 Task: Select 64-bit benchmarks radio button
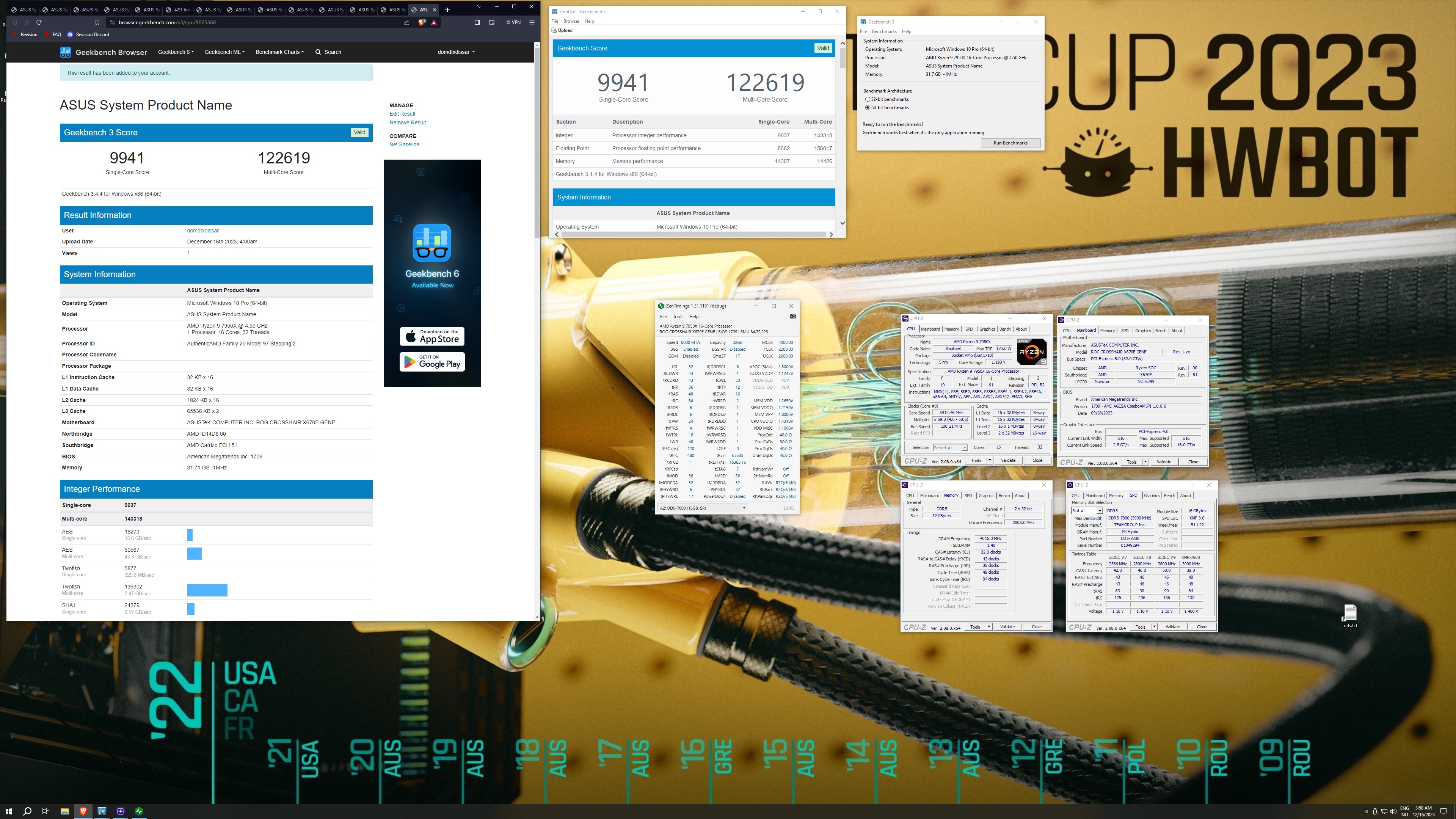868,107
